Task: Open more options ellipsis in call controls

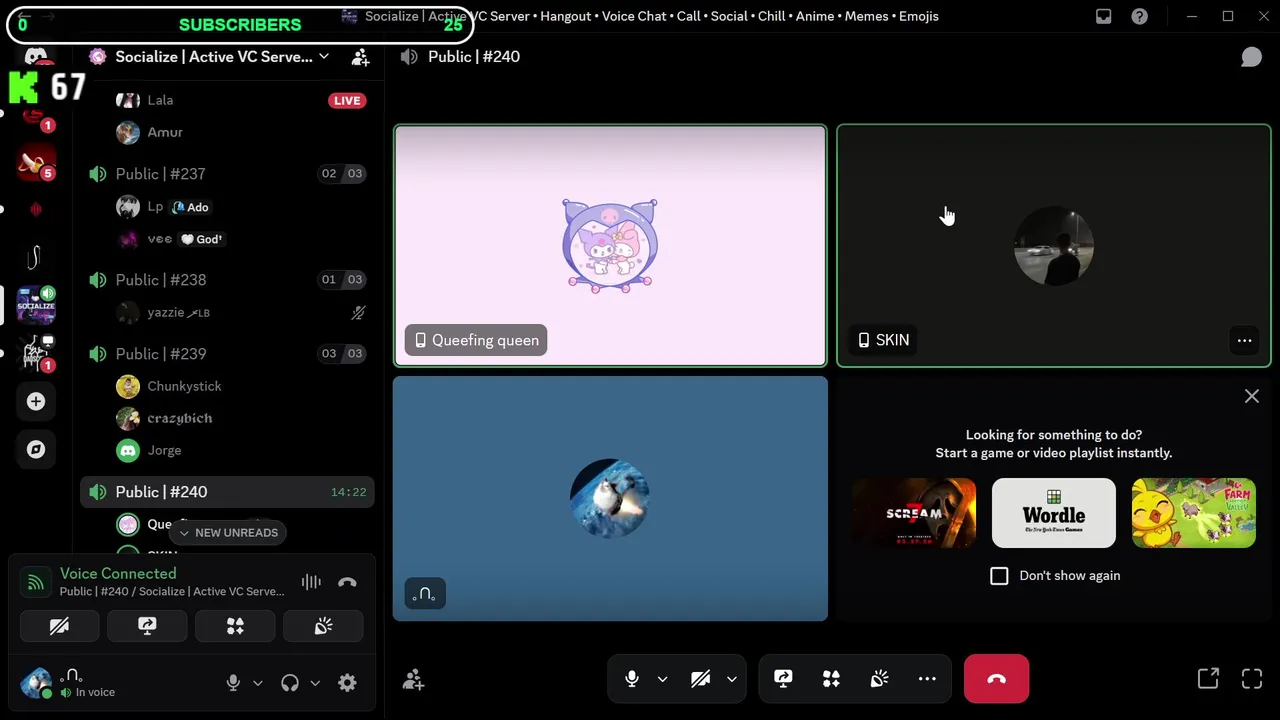Action: [x=927, y=679]
